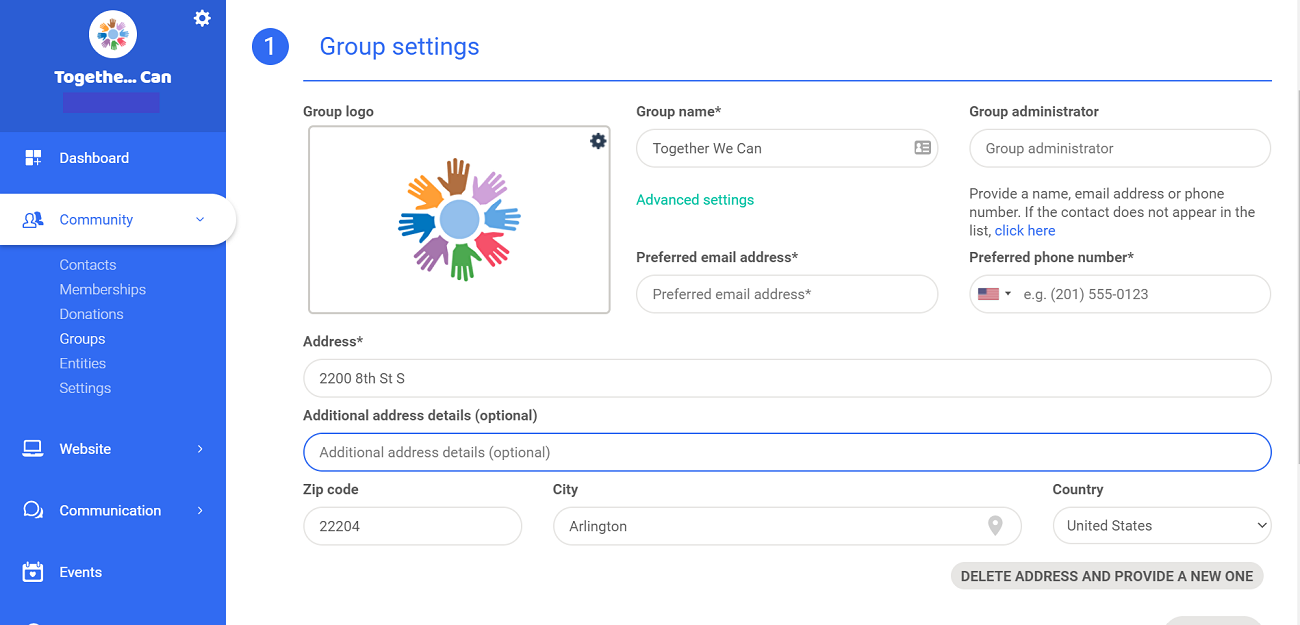Collapse the Community section chevron
Viewport: 1300px width, 625px height.
click(199, 219)
